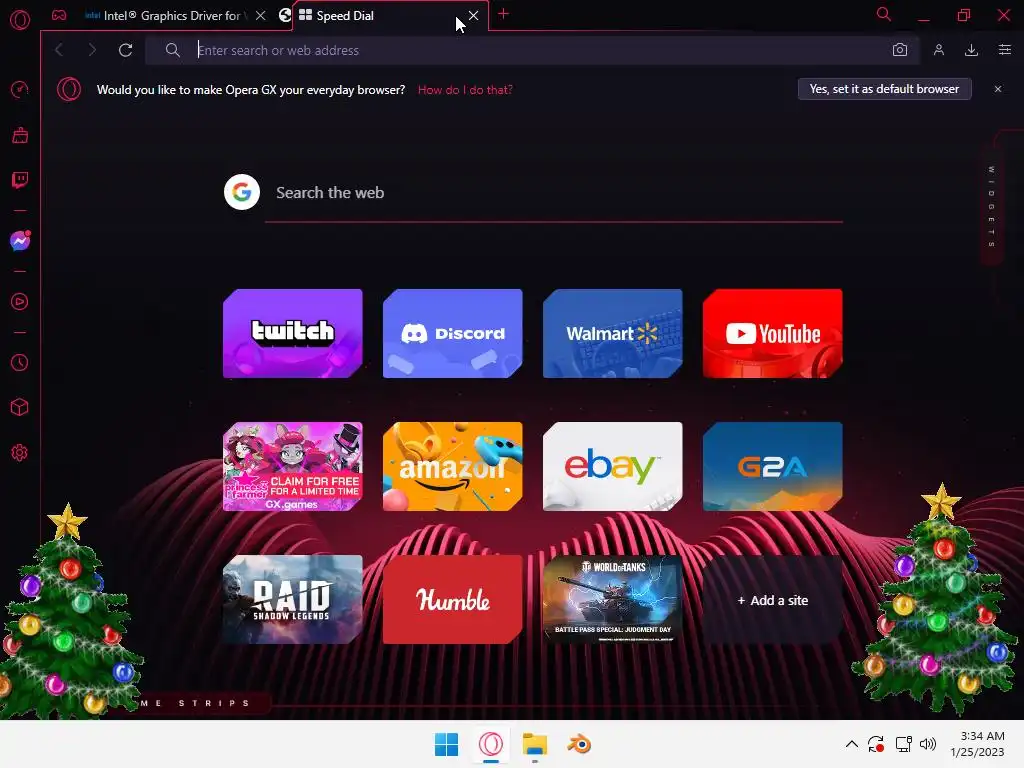Viewport: 1024px width, 768px height.
Task: Open GX Control speedometer icon in sidebar
Action: pyautogui.click(x=20, y=89)
